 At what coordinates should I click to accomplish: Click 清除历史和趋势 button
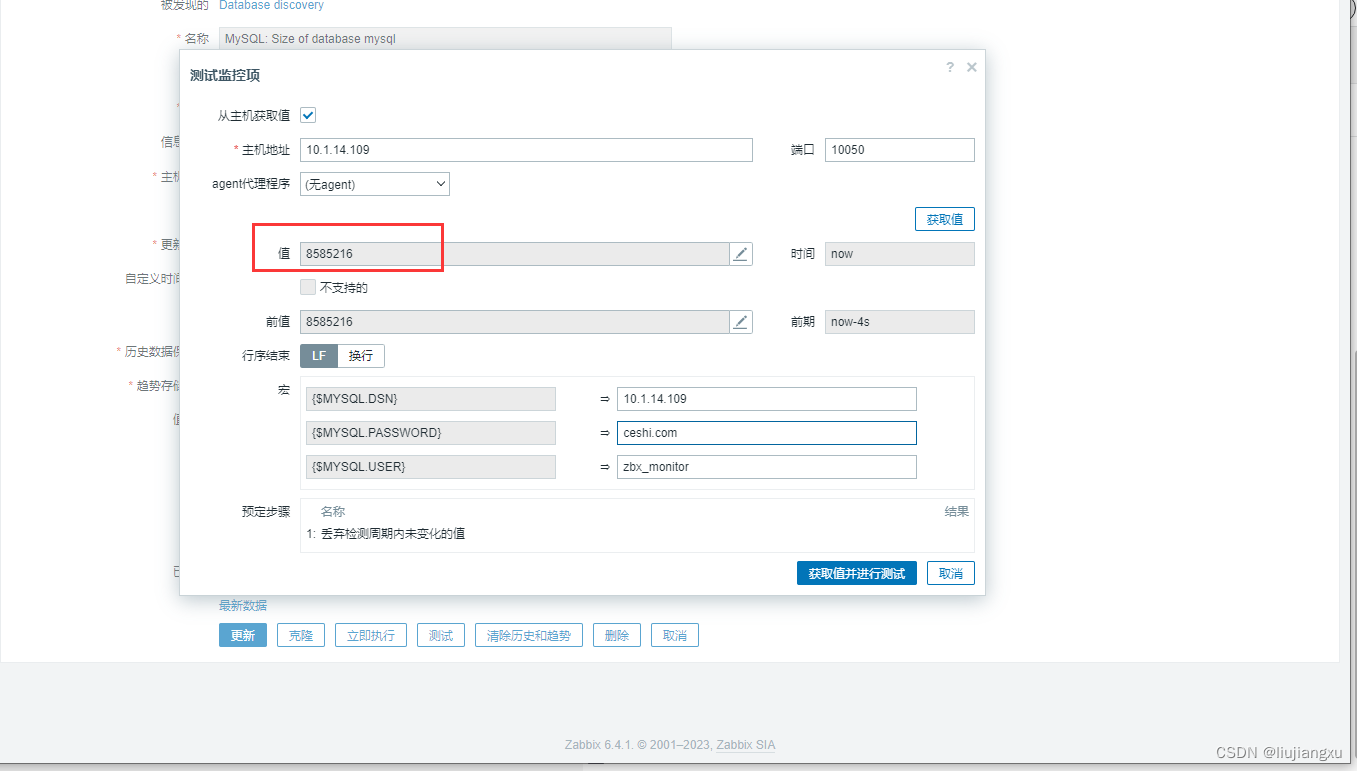pos(528,634)
